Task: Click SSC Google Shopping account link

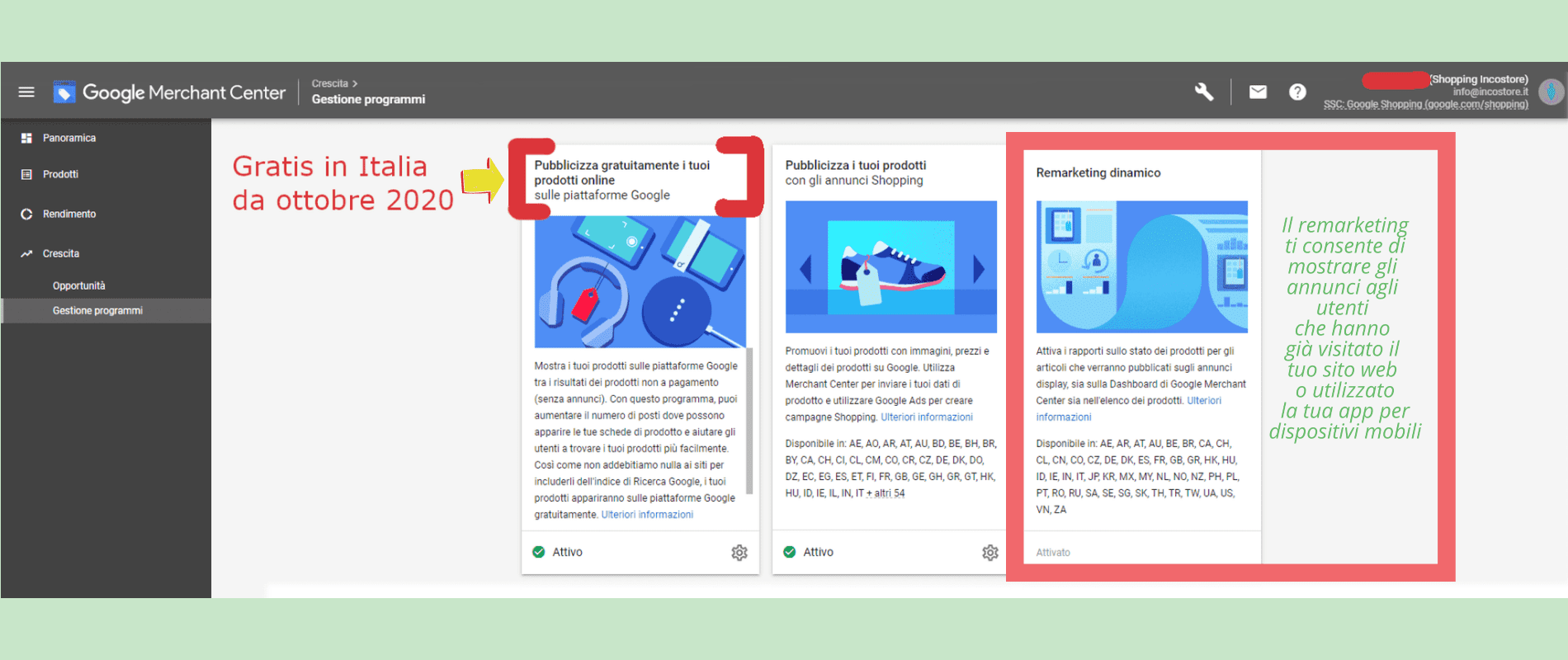Action: point(1425,104)
